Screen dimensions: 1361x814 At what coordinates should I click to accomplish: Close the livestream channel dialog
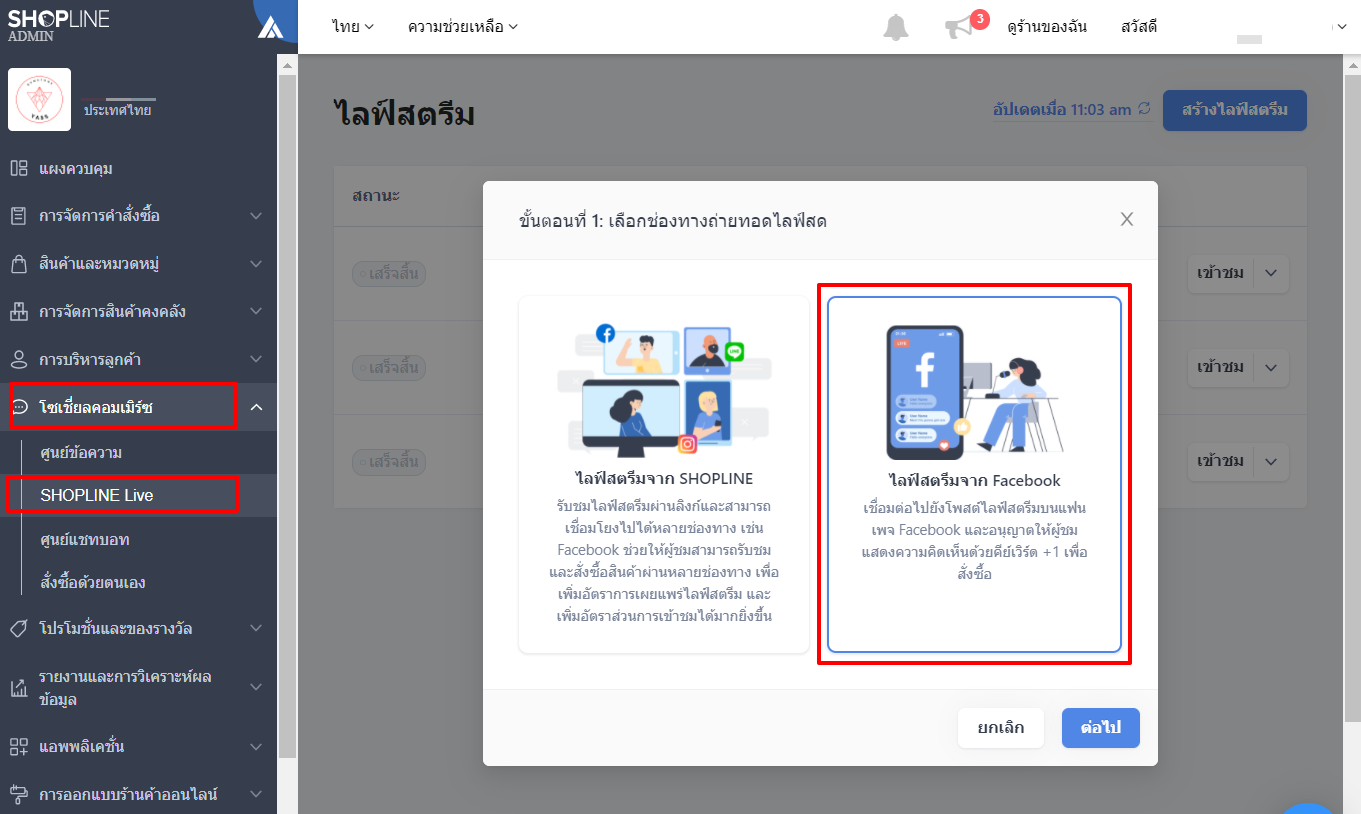1127,219
